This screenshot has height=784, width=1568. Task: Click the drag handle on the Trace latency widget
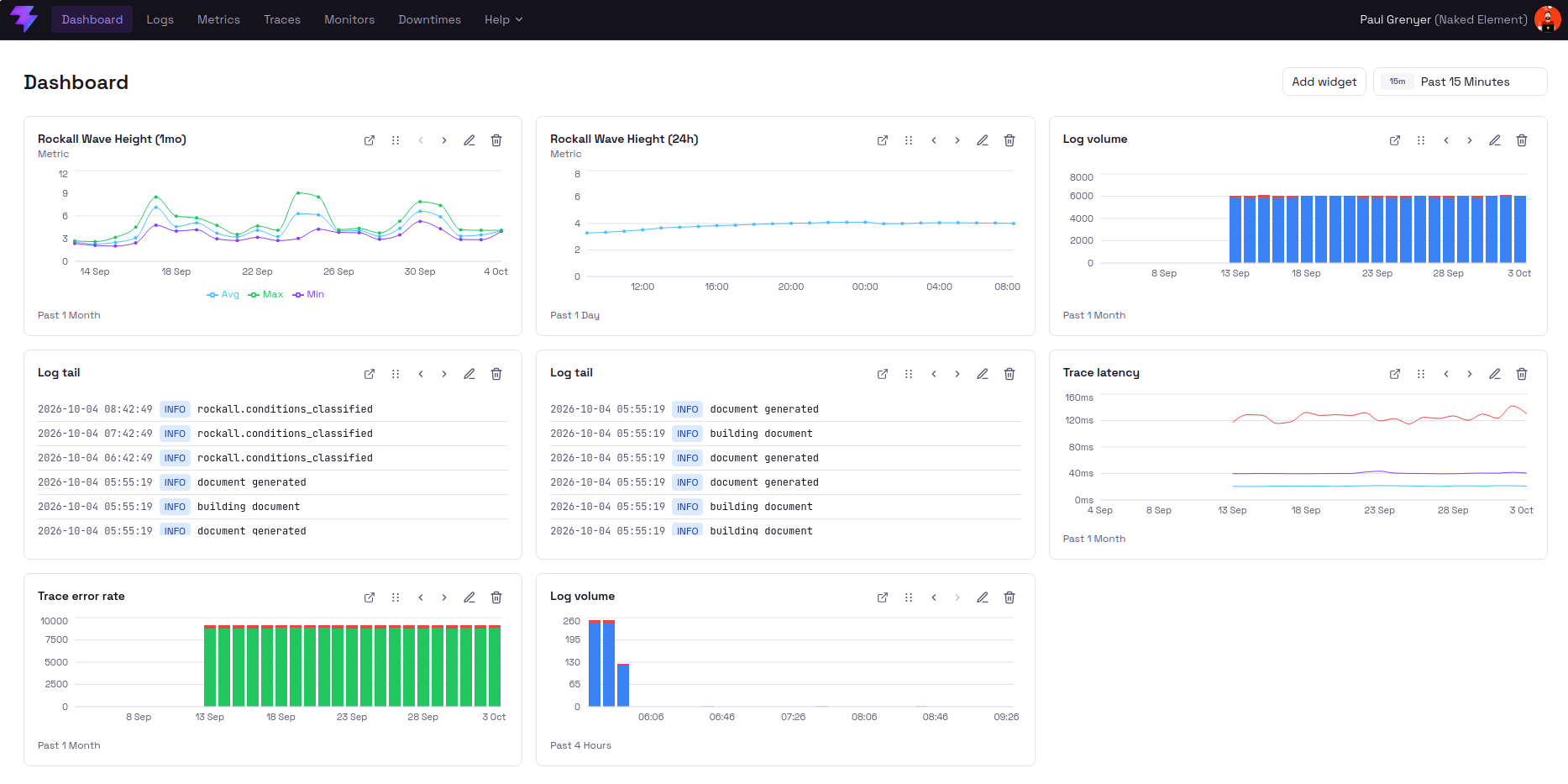pos(1421,374)
